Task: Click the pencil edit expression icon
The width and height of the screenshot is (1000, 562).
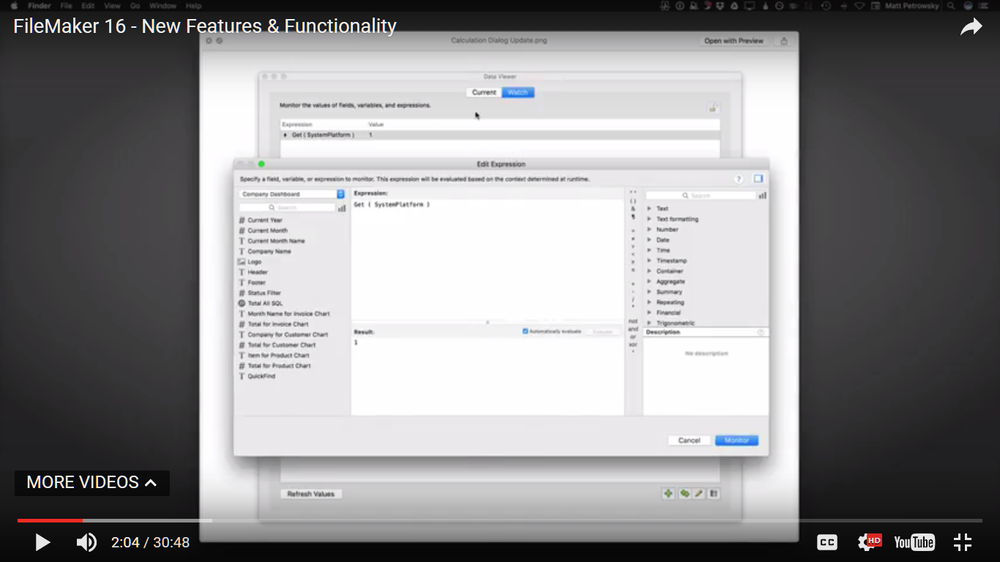Action: coord(699,494)
